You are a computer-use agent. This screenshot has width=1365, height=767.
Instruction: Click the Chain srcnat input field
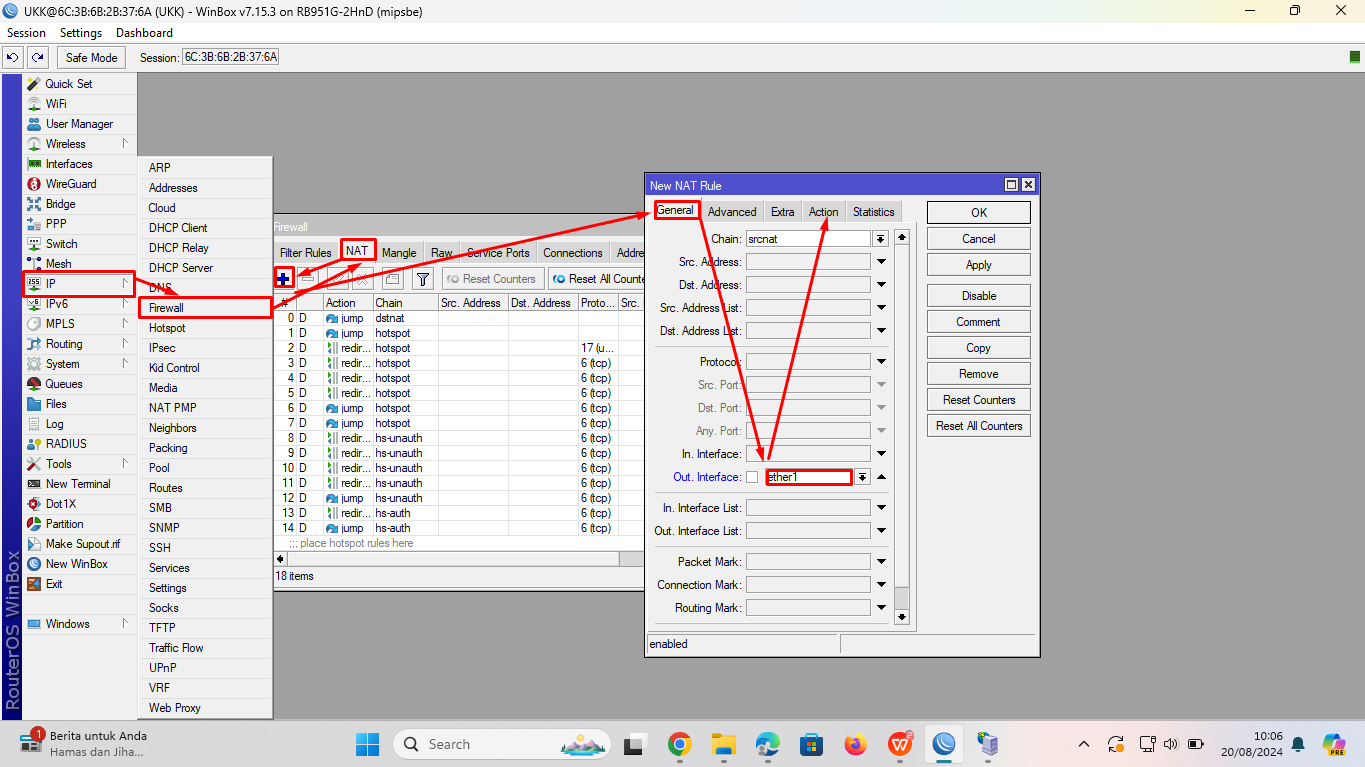tap(808, 239)
